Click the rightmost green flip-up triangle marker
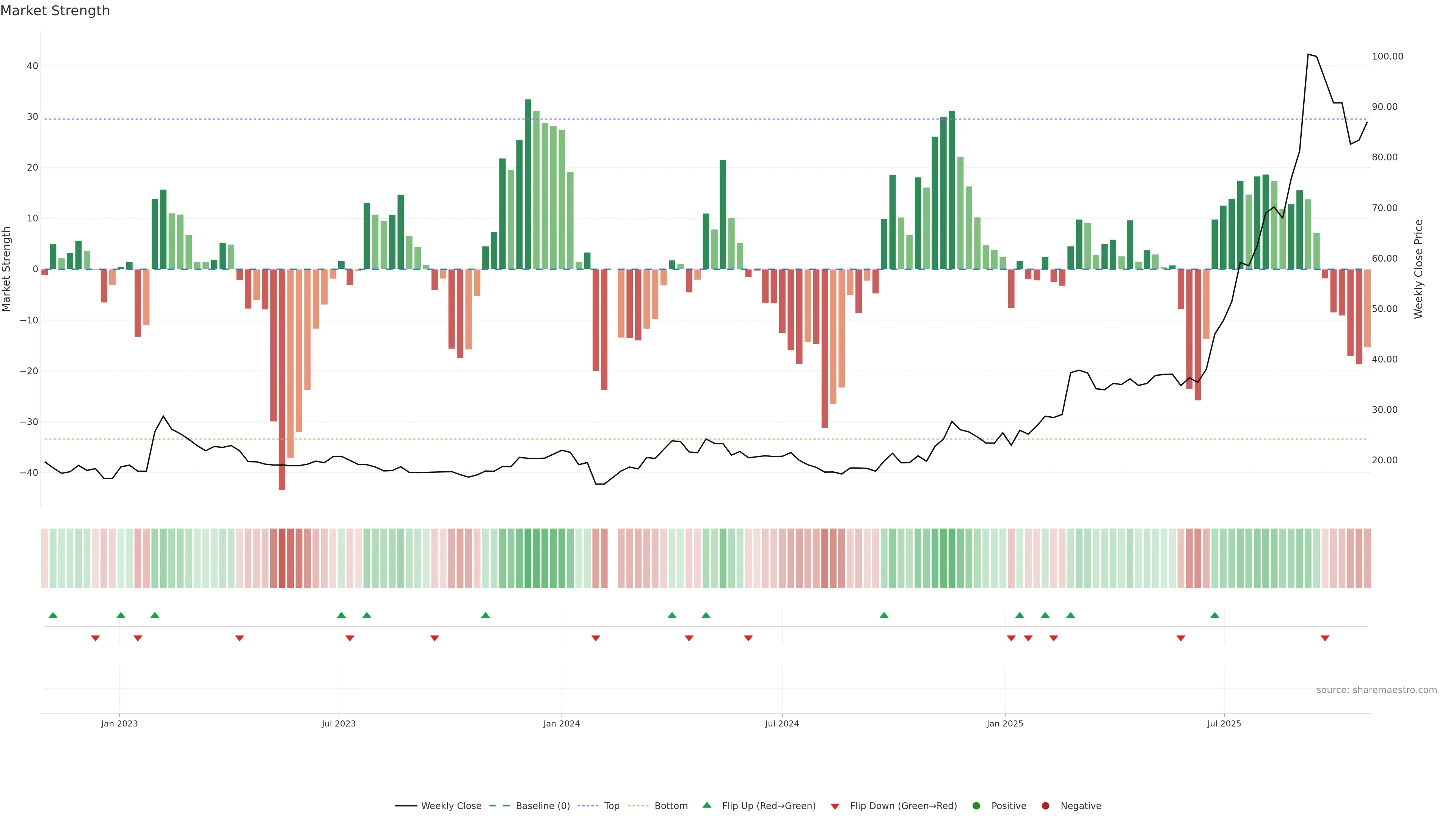The image size is (1456, 819). click(x=1214, y=615)
